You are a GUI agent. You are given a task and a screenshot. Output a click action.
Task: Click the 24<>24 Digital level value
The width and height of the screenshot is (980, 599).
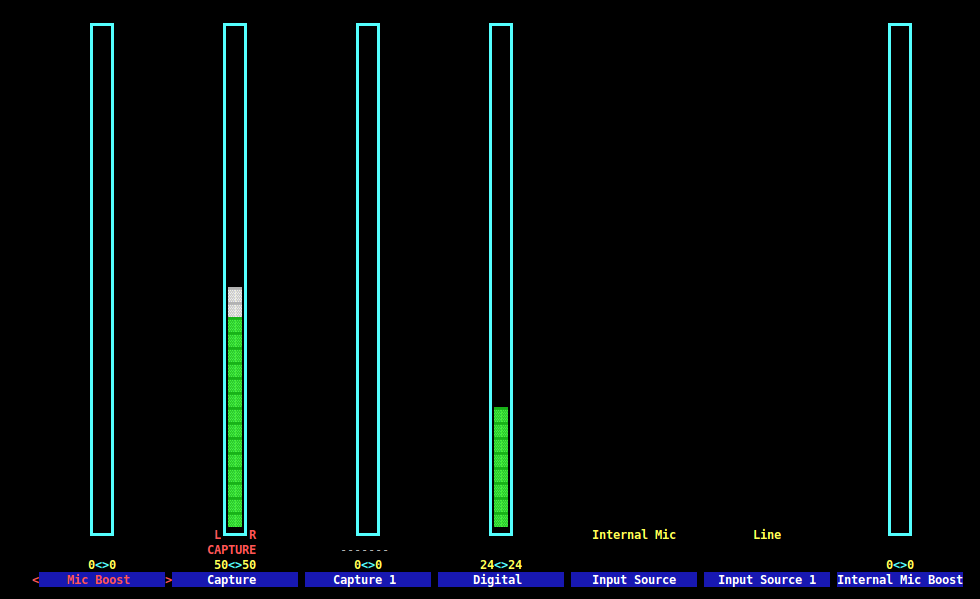(501, 565)
